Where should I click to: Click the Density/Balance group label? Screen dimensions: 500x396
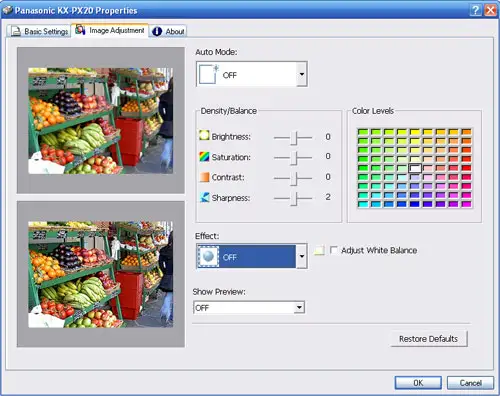(229, 111)
